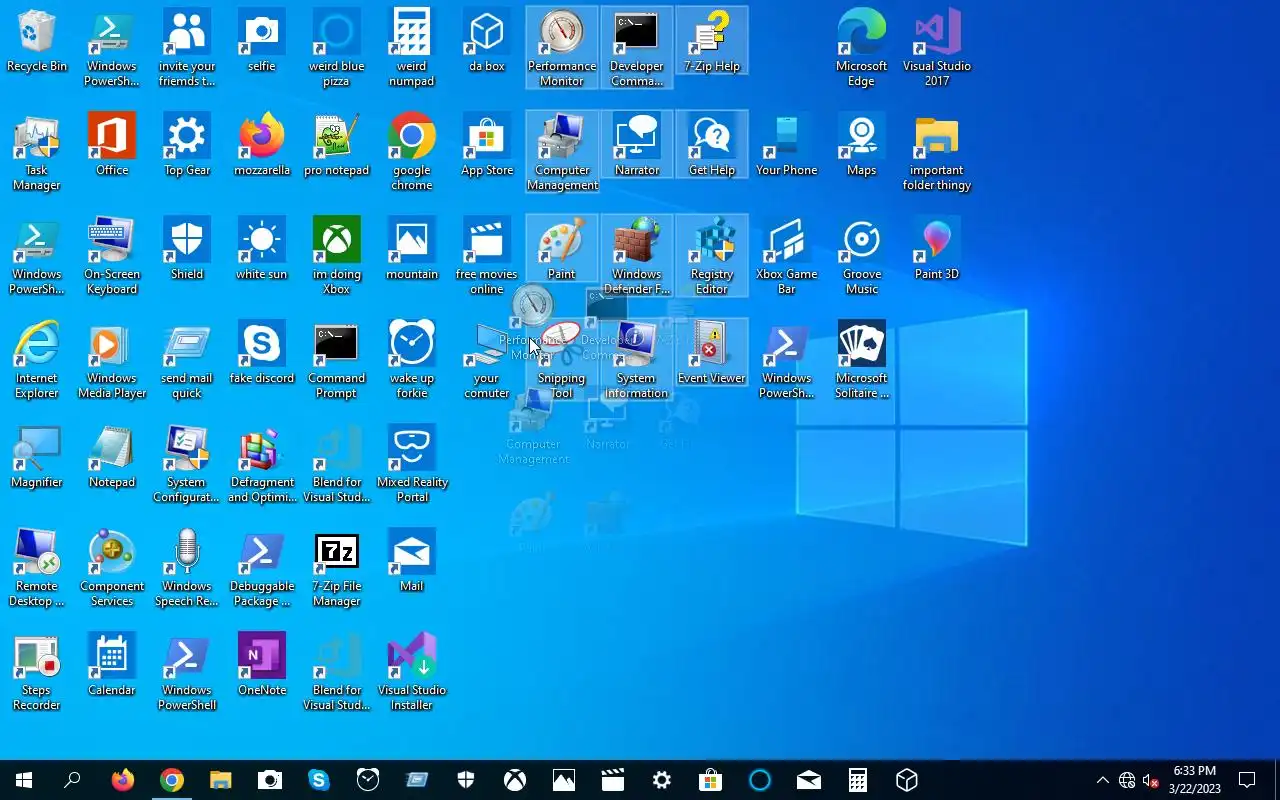This screenshot has height=800, width=1280.
Task: Select the 'mozzarella' Firefox desktop shortcut
Action: pos(262,146)
